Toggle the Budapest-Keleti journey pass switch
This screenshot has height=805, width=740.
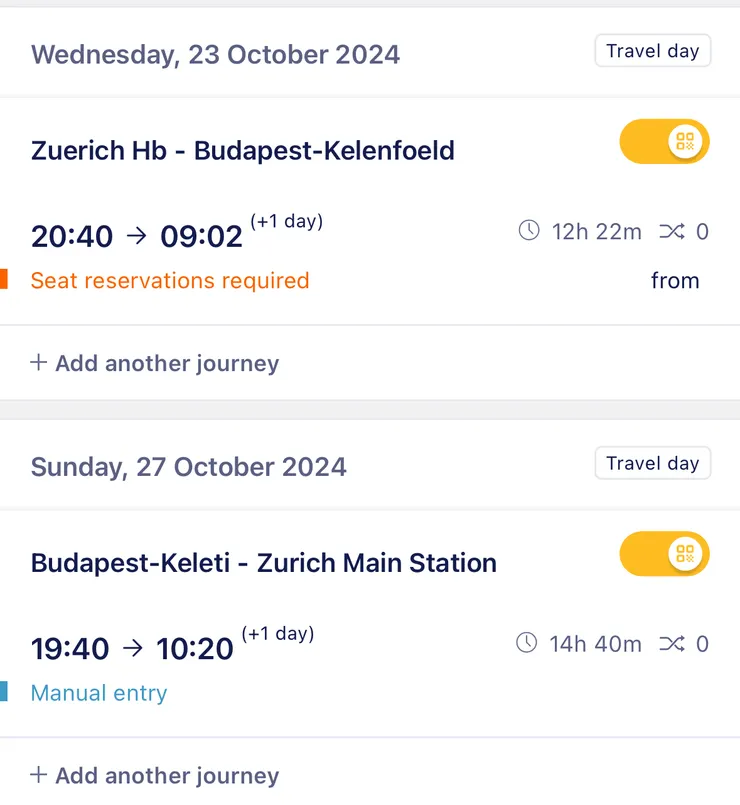664,554
